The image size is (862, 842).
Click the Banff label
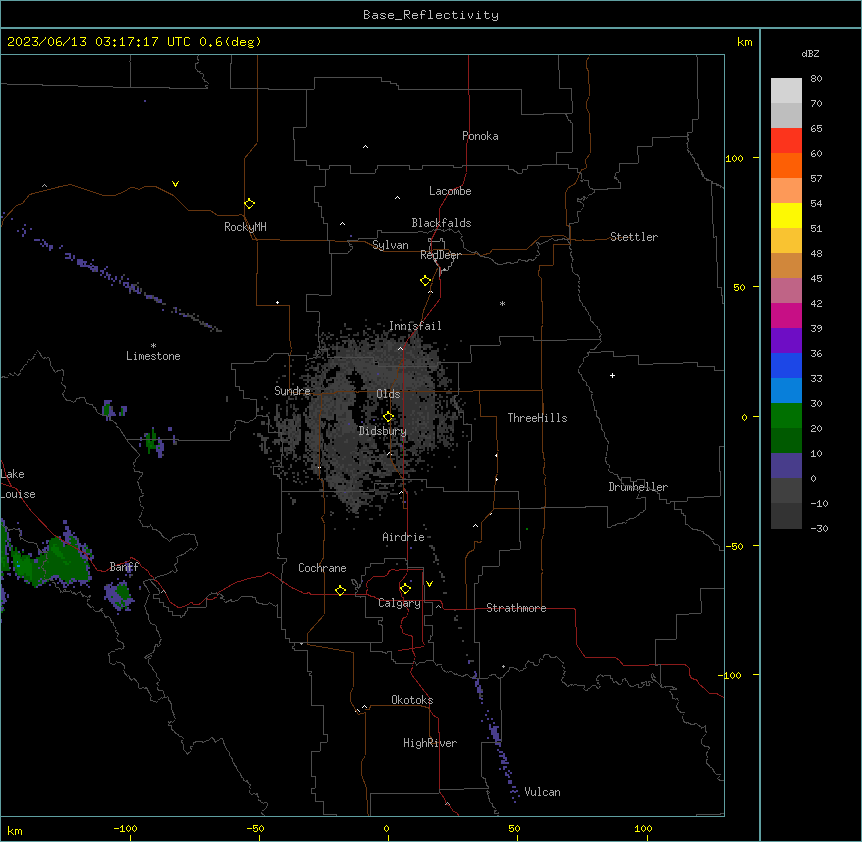(x=124, y=567)
